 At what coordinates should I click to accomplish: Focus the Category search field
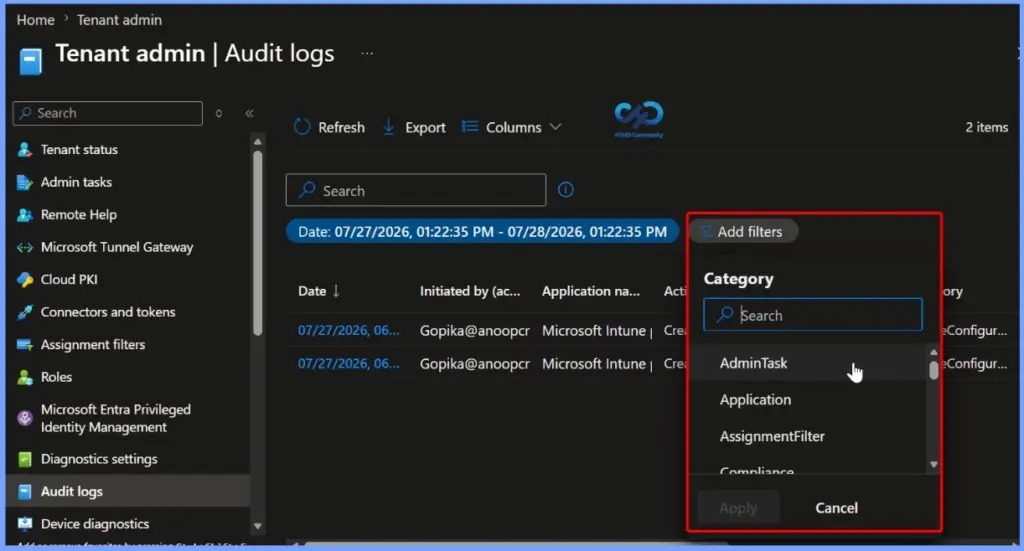[x=813, y=315]
